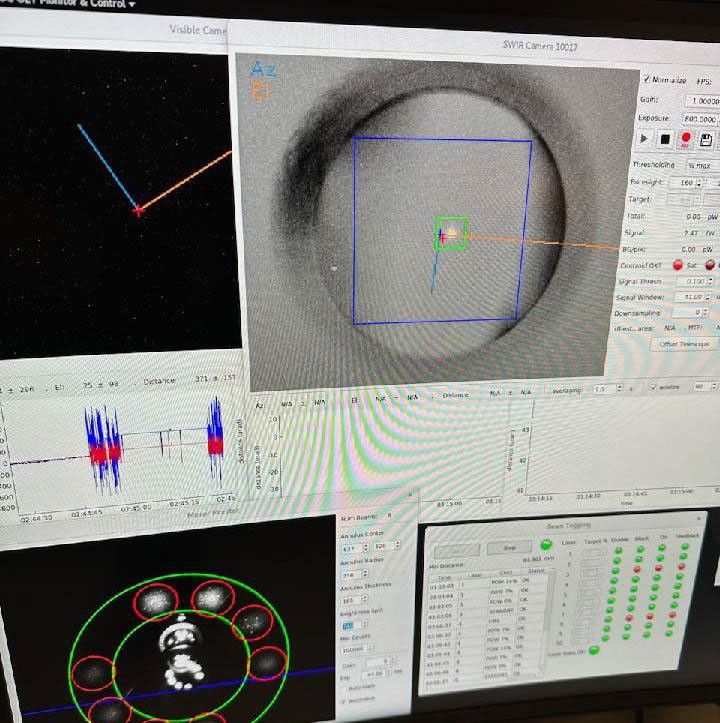Click the save floppy disk icon
This screenshot has width=720, height=723.
click(x=708, y=140)
